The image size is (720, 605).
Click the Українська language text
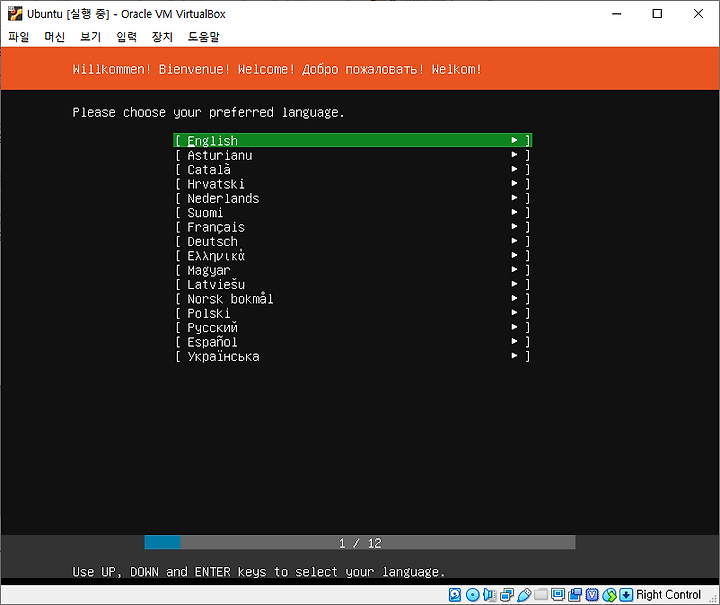[x=223, y=357]
